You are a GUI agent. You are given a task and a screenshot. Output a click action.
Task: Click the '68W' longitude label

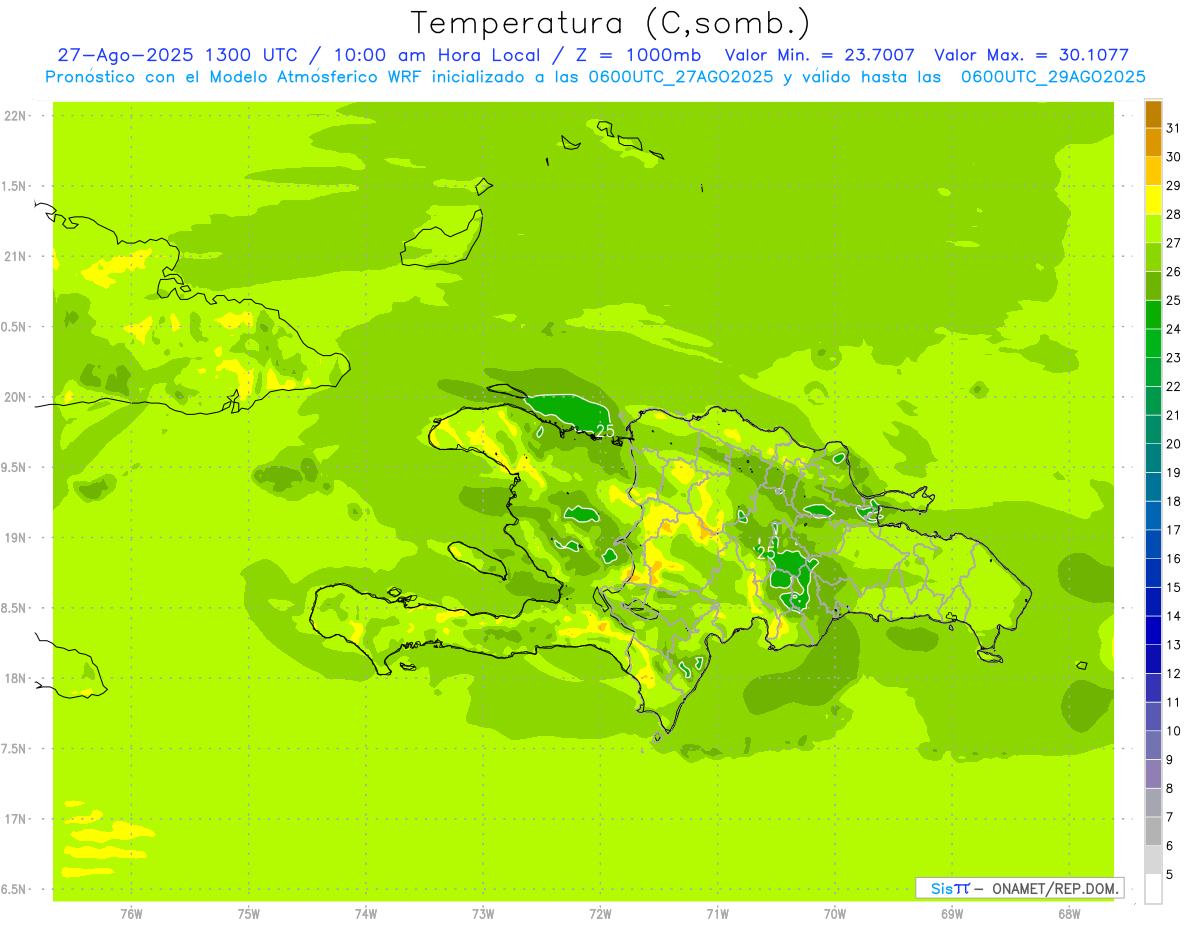pyautogui.click(x=1069, y=914)
